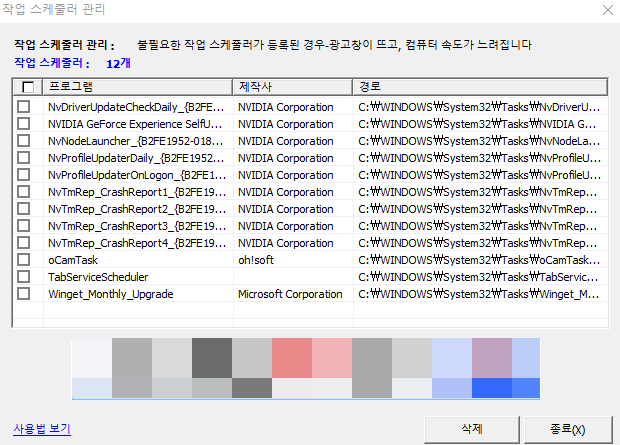
Task: Check the NvTmRep_CrashReport3 checkbox
Action: (24, 225)
